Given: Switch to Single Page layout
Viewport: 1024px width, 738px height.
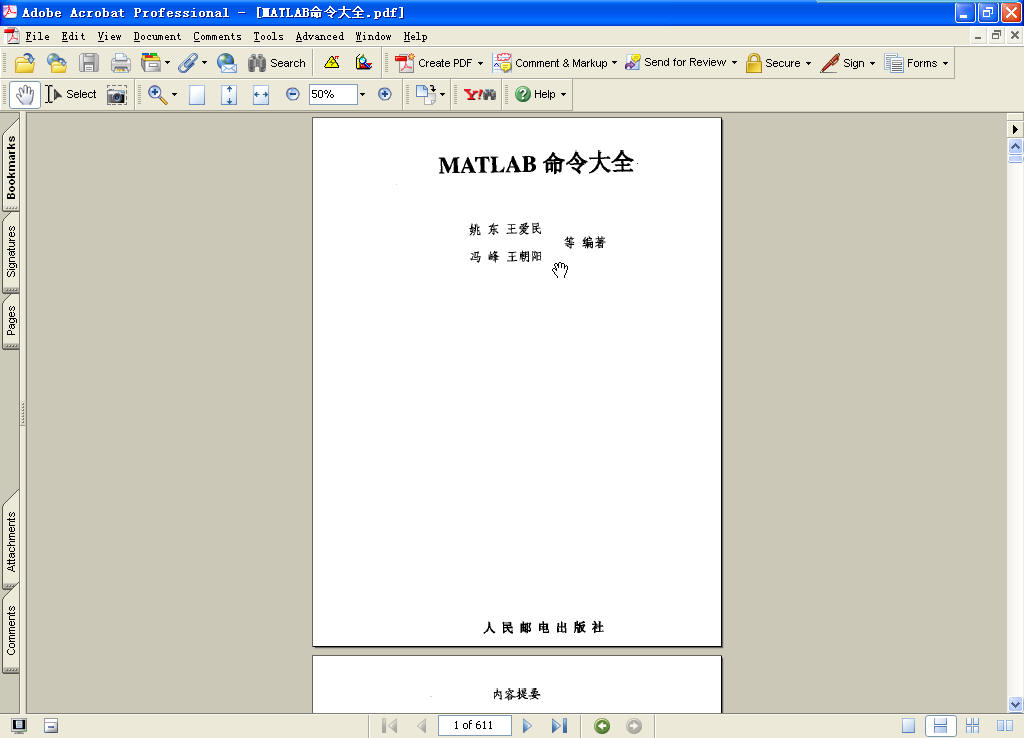Looking at the screenshot, I should click(908, 726).
